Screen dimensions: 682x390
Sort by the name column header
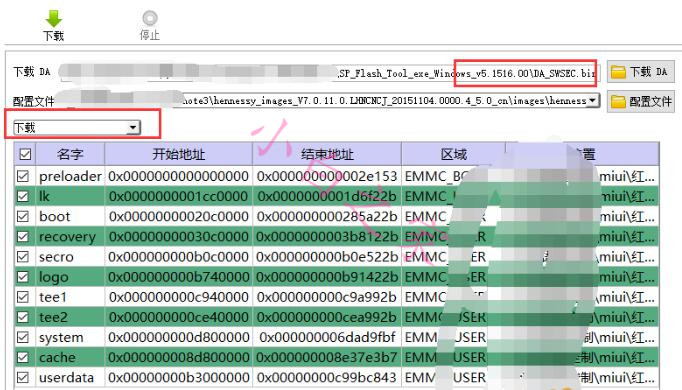70,154
